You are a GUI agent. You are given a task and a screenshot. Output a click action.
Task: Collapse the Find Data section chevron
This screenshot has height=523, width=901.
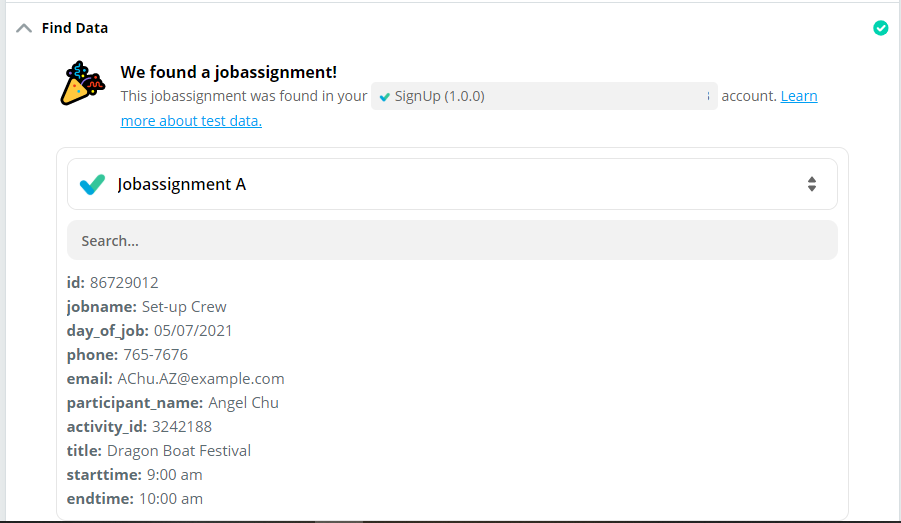point(24,28)
